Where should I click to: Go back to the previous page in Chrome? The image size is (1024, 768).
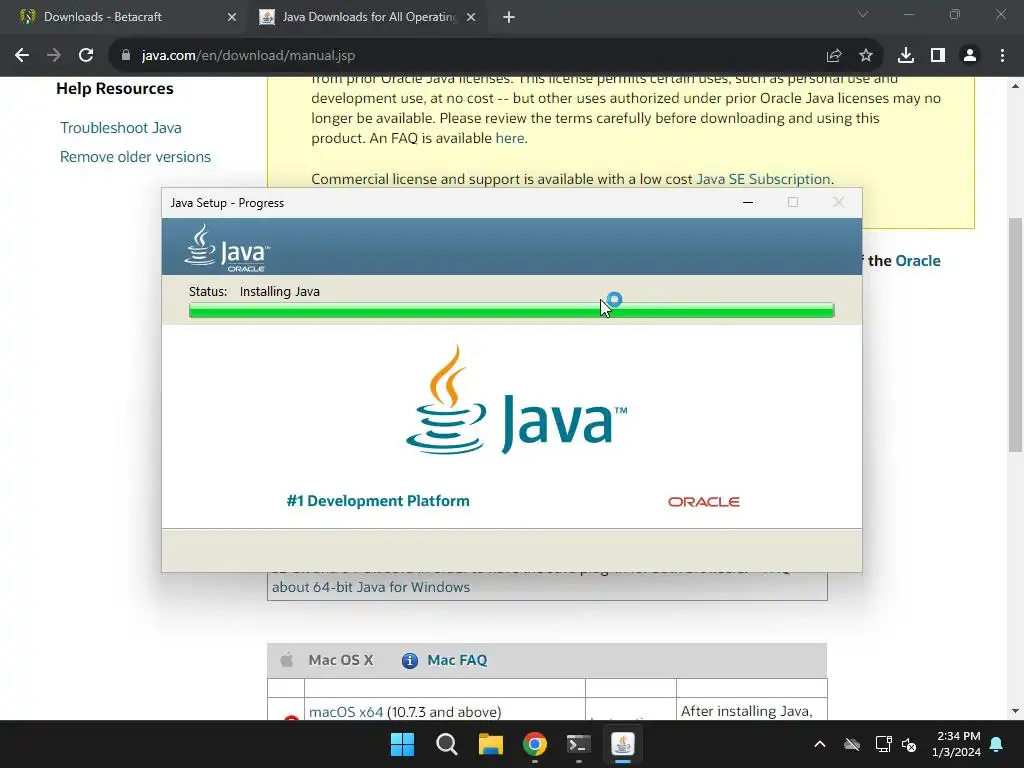[x=22, y=56]
